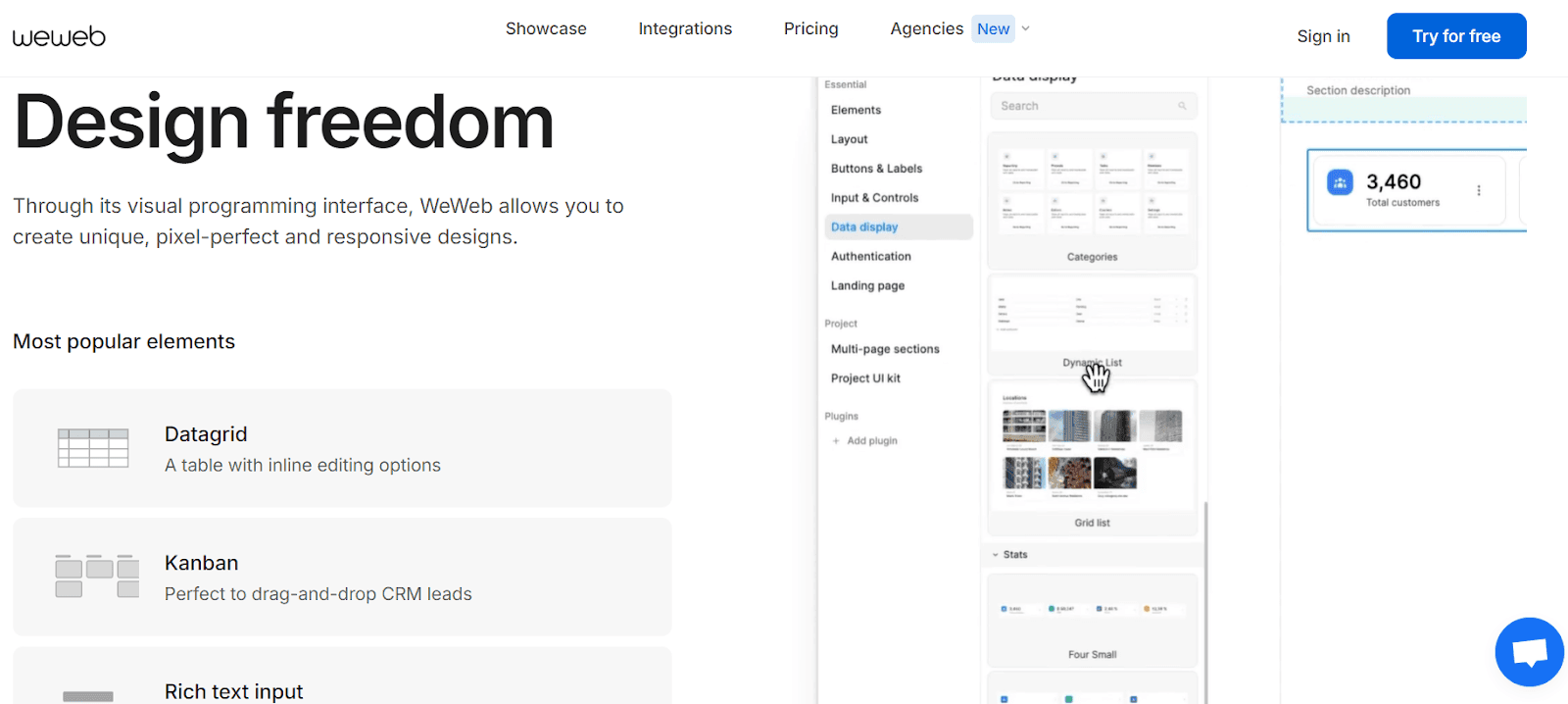
Task: Click the magnifier icon in the Search box
Action: click(x=1182, y=106)
